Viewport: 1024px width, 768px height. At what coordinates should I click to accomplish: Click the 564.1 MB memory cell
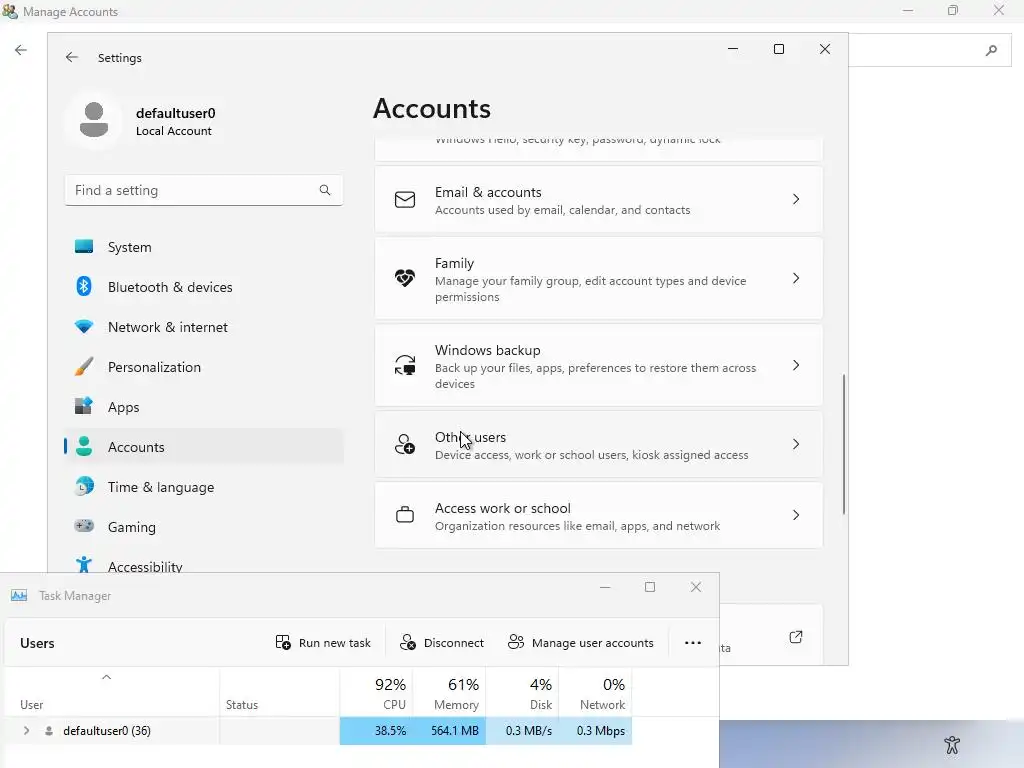pyautogui.click(x=449, y=731)
